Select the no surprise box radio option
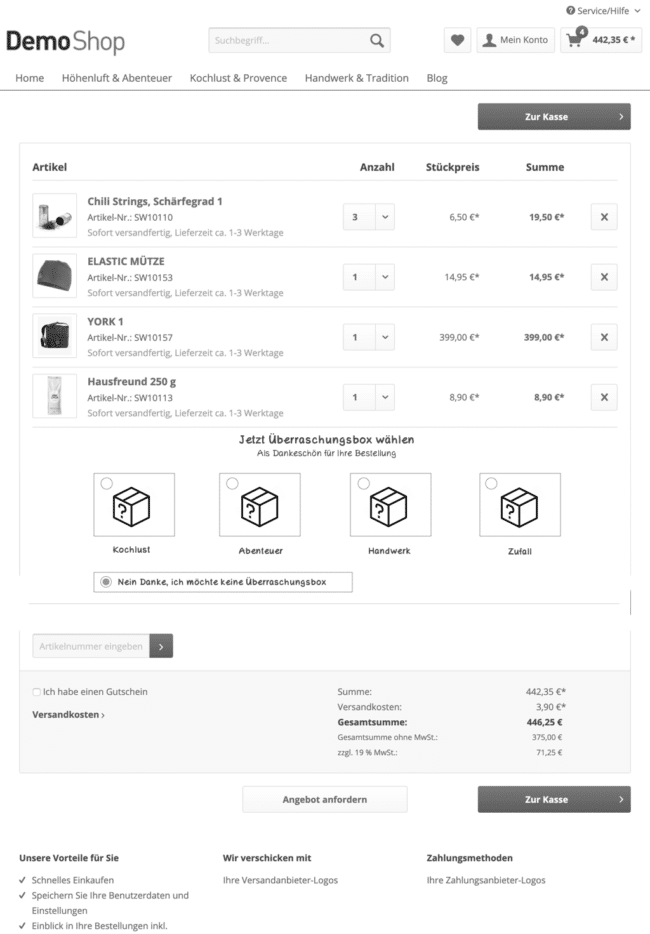Screen dimensions: 650x934 [x=105, y=582]
